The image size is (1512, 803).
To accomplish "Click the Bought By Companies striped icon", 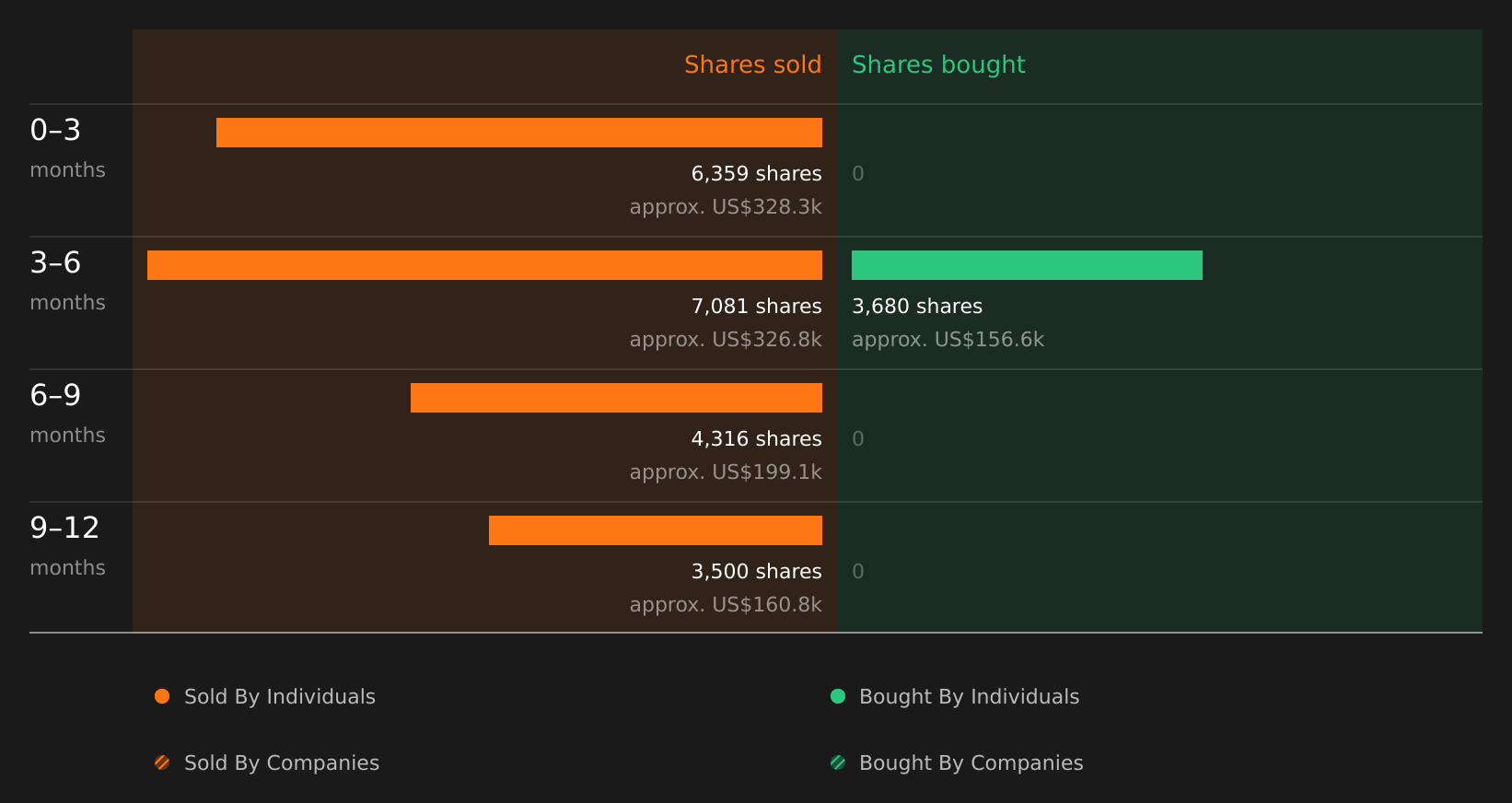I will [x=838, y=762].
